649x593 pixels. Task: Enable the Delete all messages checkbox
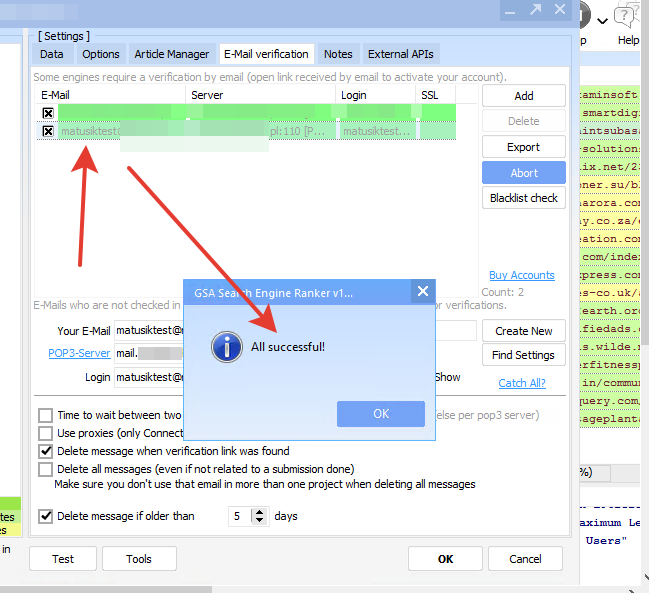(x=46, y=469)
